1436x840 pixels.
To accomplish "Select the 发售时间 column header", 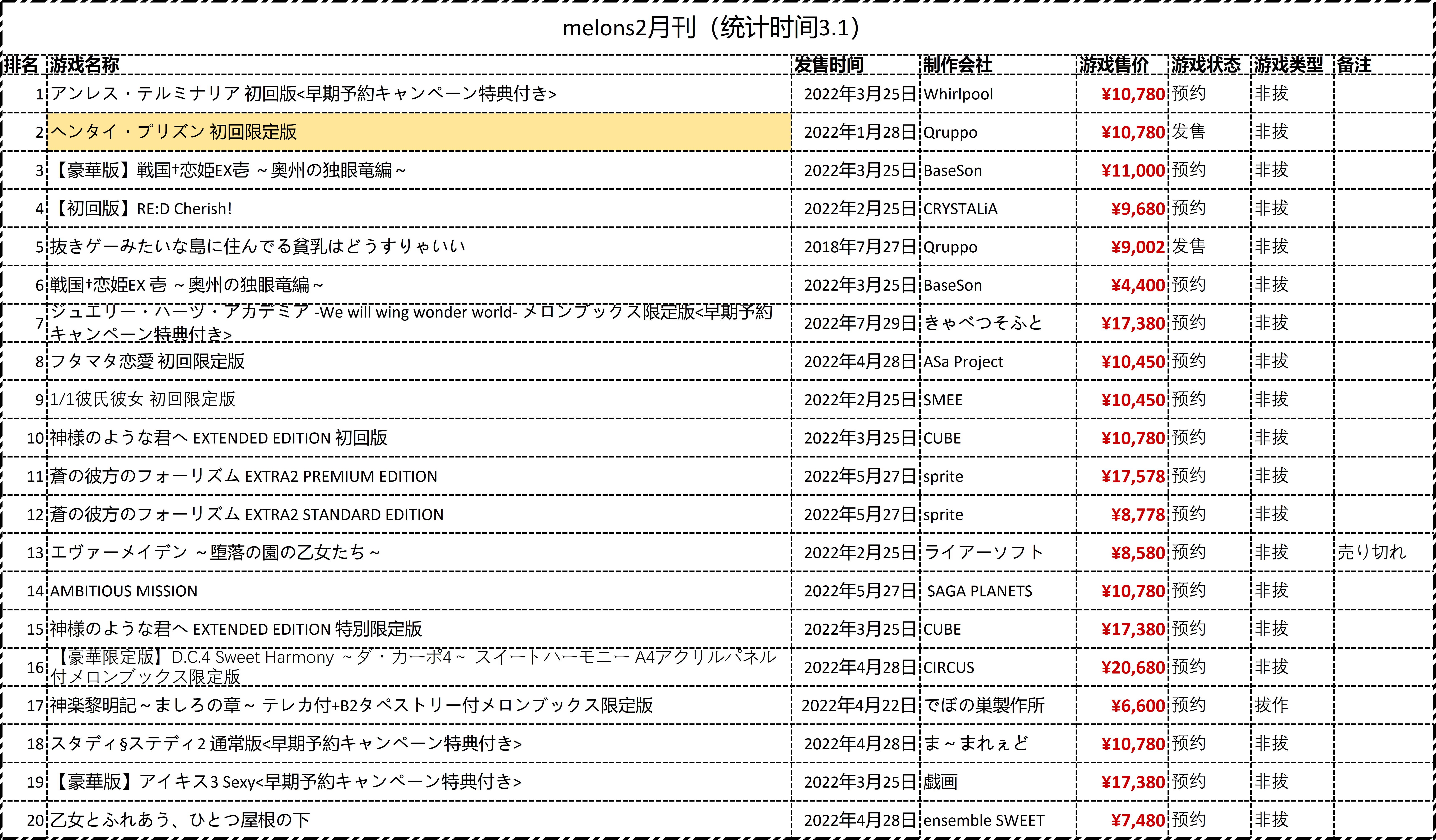I will click(x=855, y=65).
